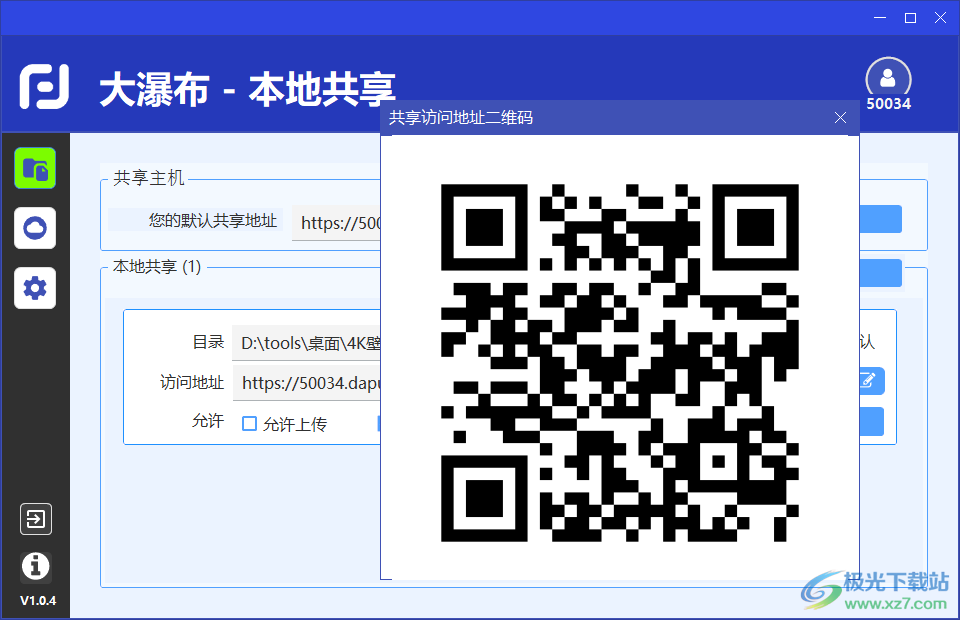Screen dimensions: 960x620
Task: Click the blue button below the edit icon
Action: [871, 421]
